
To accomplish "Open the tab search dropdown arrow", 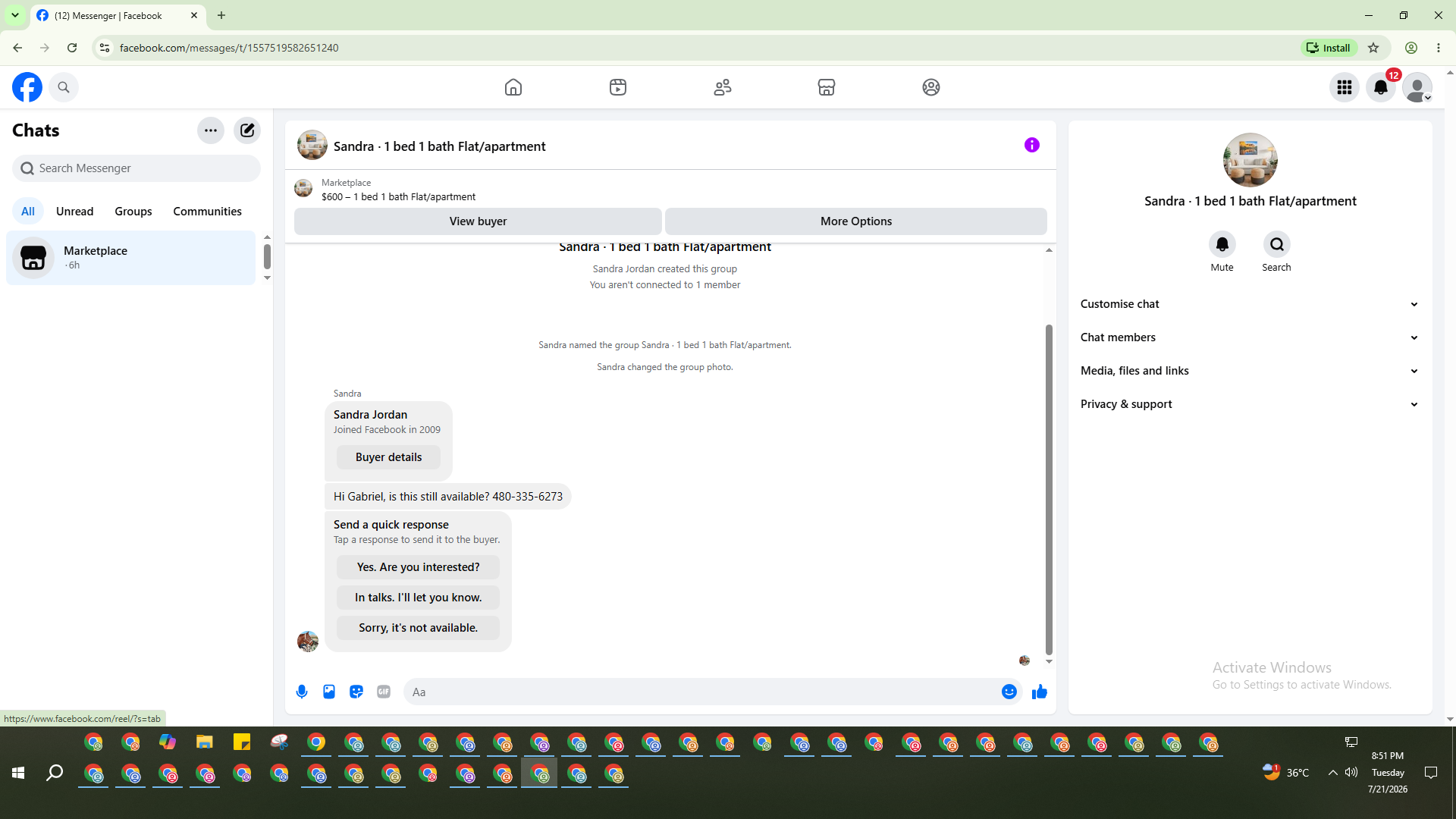I will pyautogui.click(x=15, y=15).
